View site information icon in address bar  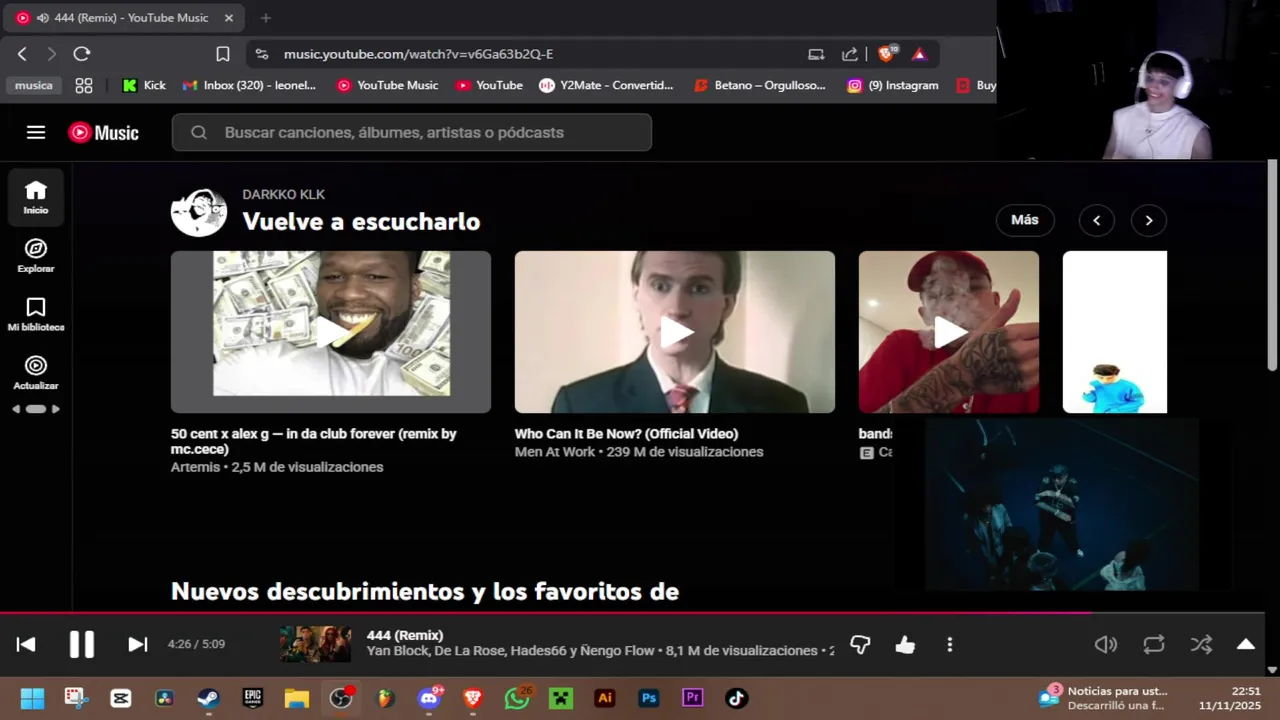pos(262,54)
